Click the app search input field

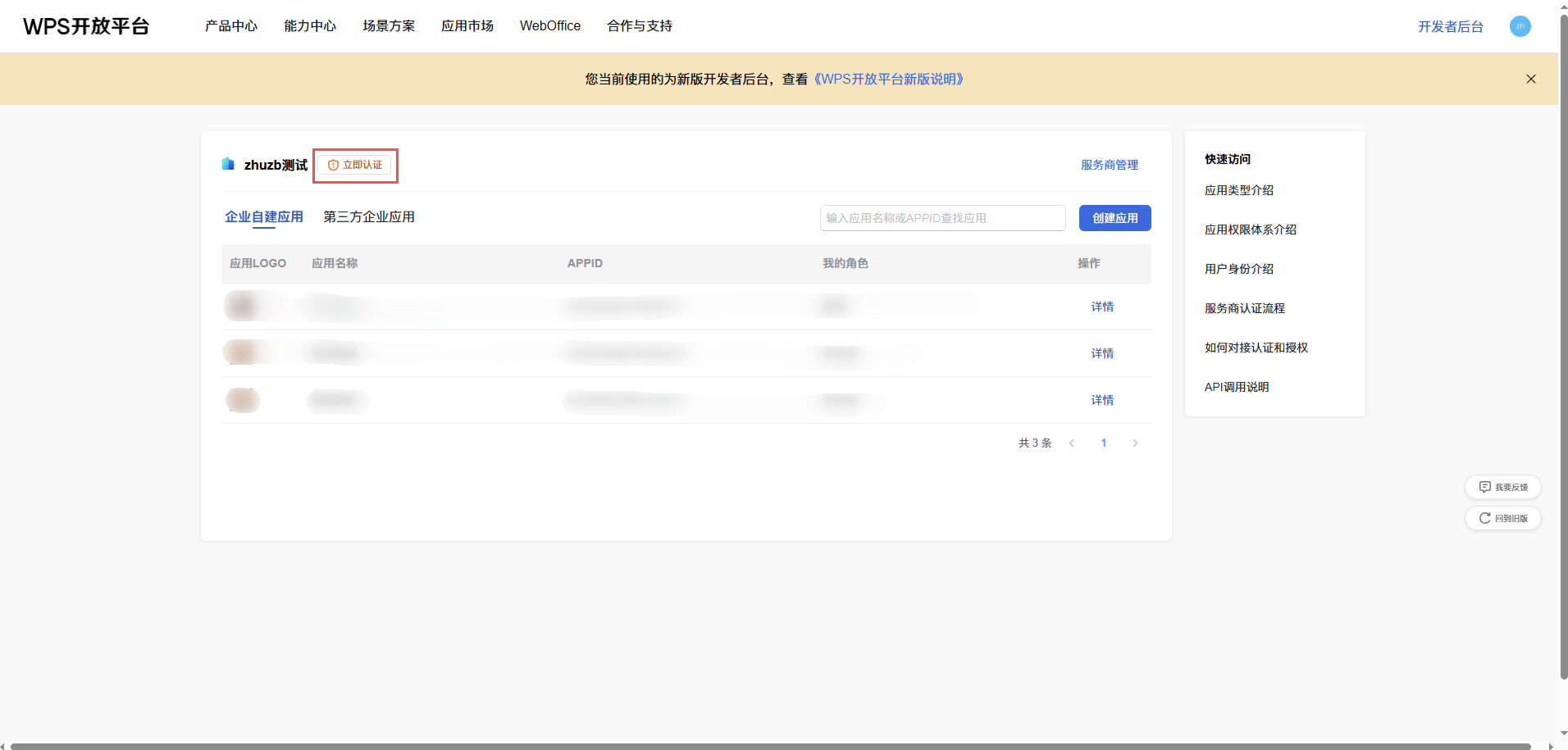tap(941, 217)
